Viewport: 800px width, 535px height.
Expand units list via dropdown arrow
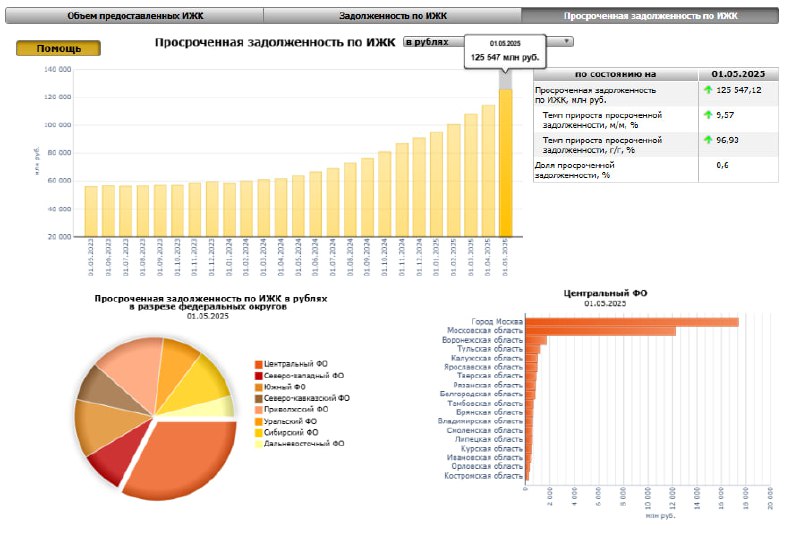click(566, 41)
